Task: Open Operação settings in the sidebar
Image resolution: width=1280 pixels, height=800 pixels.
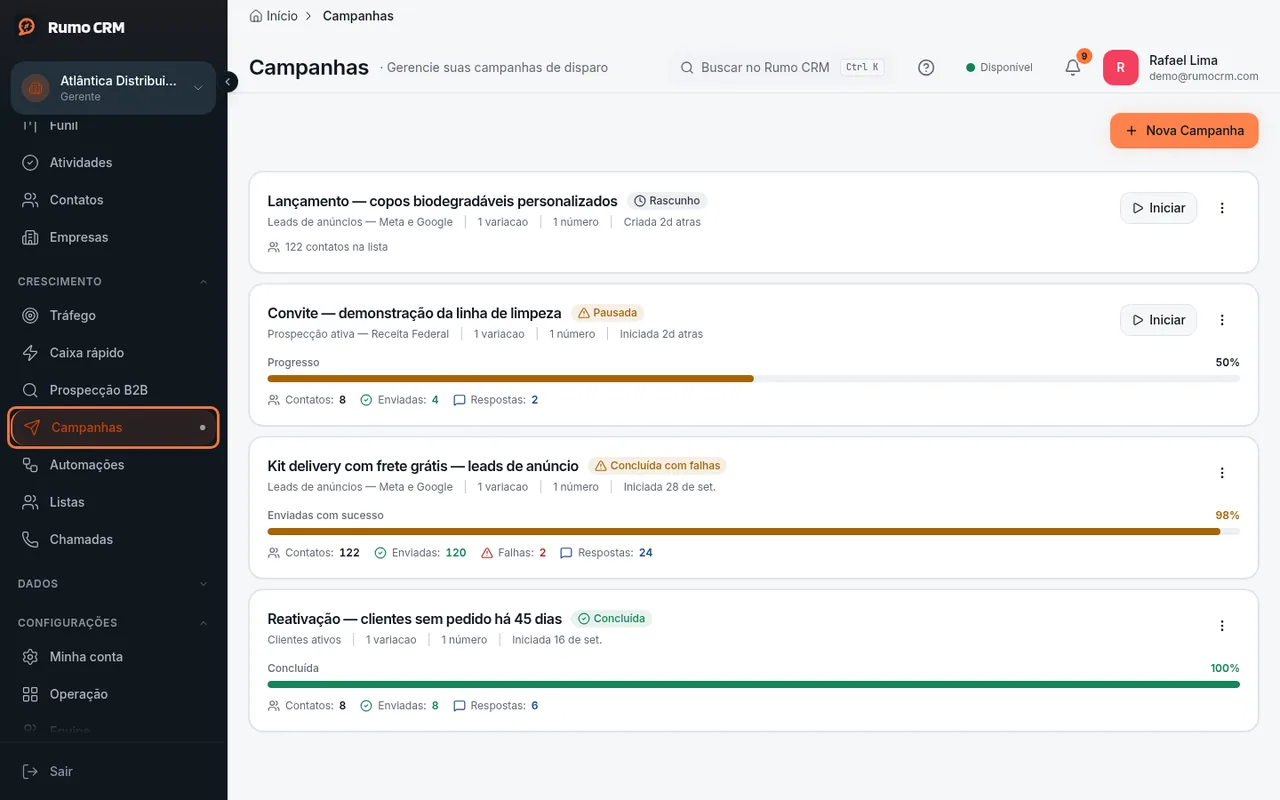Action: 113,694
